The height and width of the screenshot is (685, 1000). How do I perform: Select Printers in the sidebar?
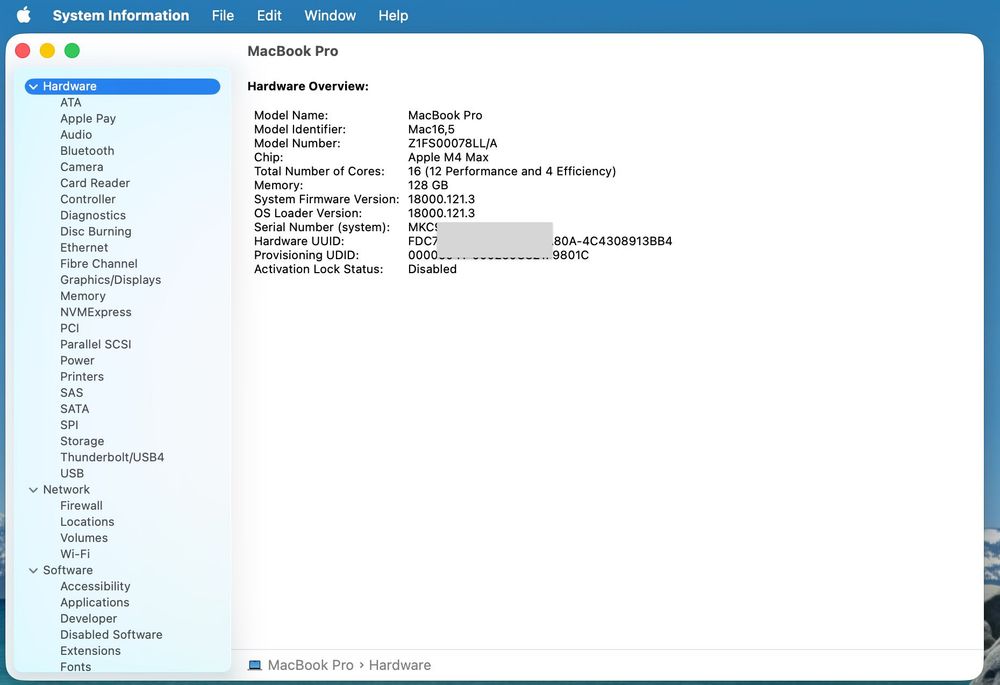[82, 376]
